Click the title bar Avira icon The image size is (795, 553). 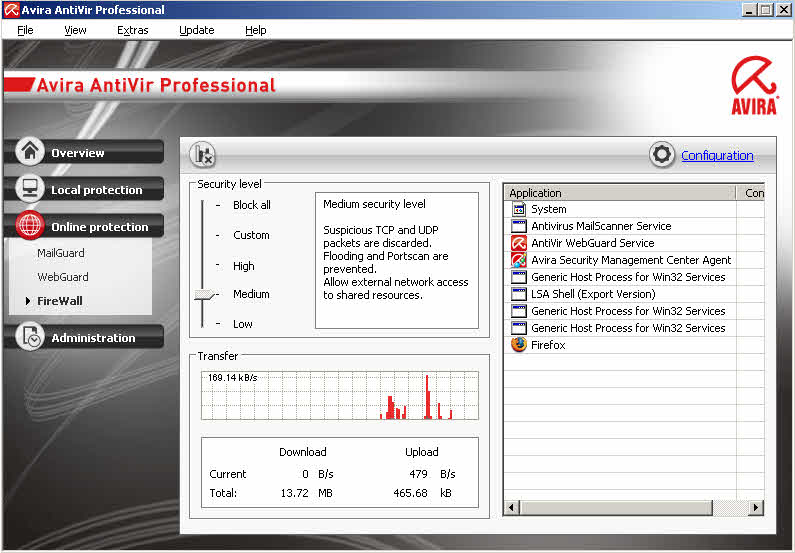11,10
